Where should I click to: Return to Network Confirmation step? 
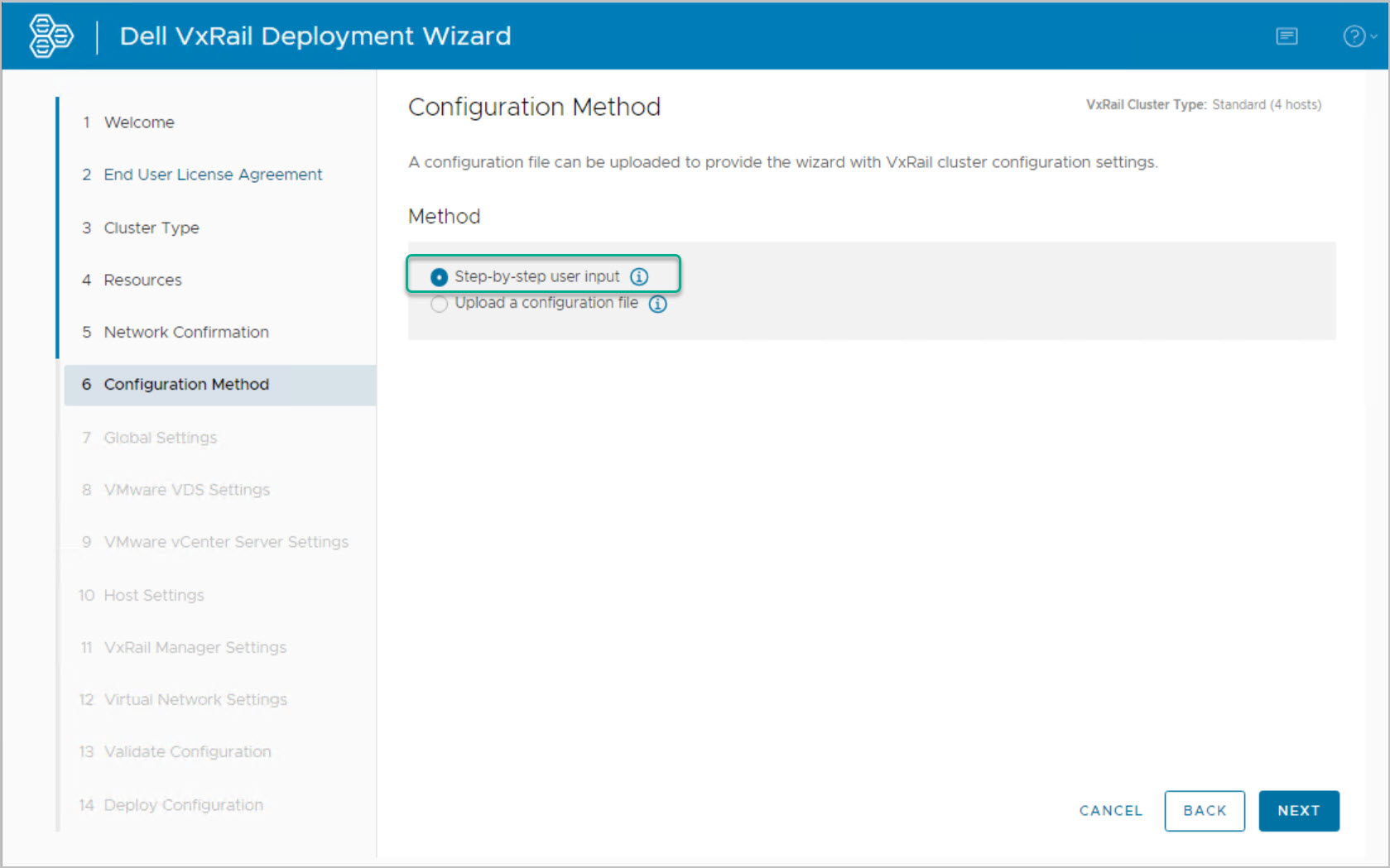(x=186, y=332)
